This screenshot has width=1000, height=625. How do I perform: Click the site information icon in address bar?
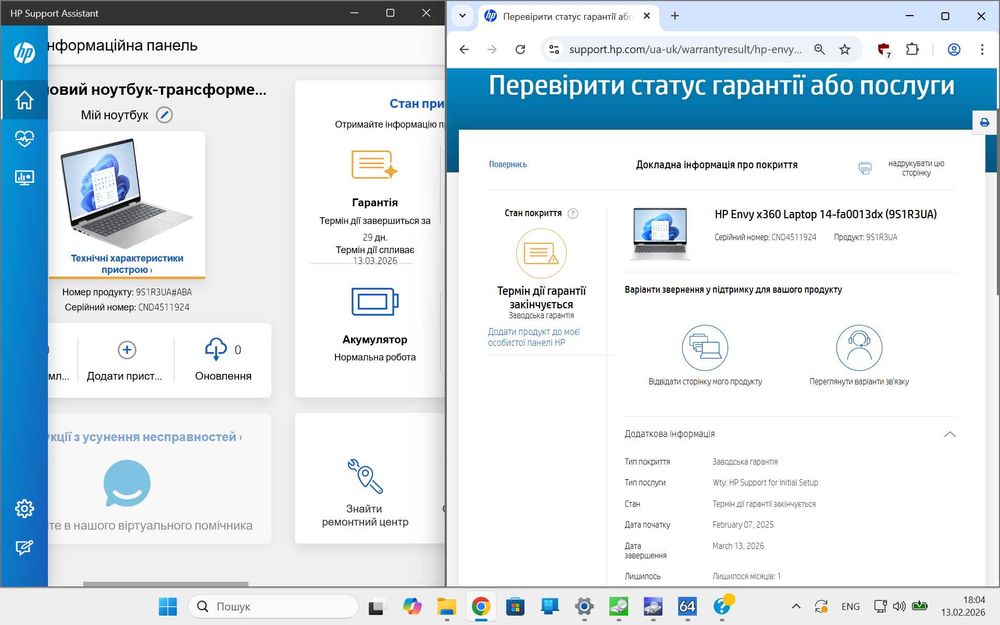554,49
